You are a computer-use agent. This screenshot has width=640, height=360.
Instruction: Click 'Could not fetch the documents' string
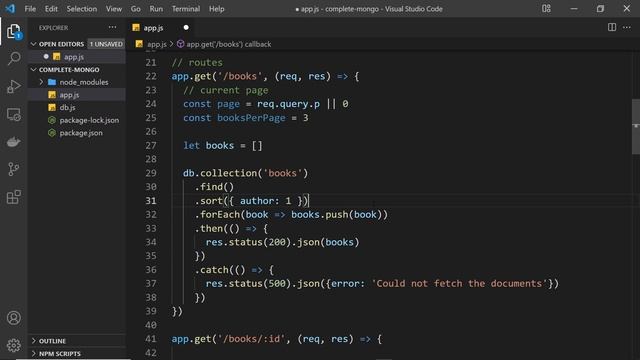pos(459,284)
